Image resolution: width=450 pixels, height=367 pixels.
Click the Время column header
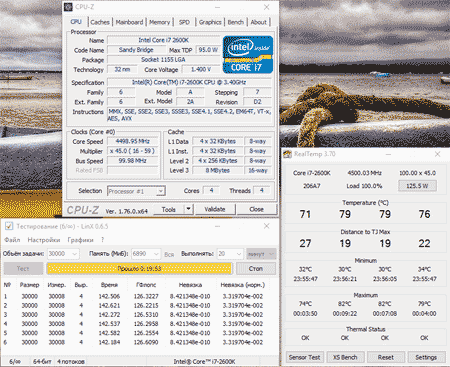pyautogui.click(x=109, y=285)
